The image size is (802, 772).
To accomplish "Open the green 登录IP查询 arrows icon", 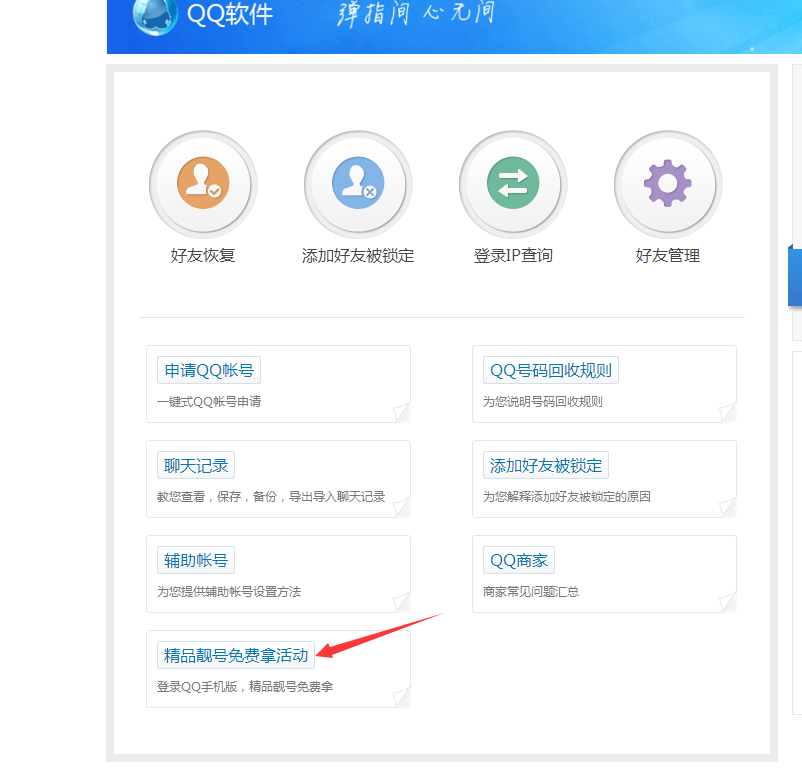I will (513, 183).
